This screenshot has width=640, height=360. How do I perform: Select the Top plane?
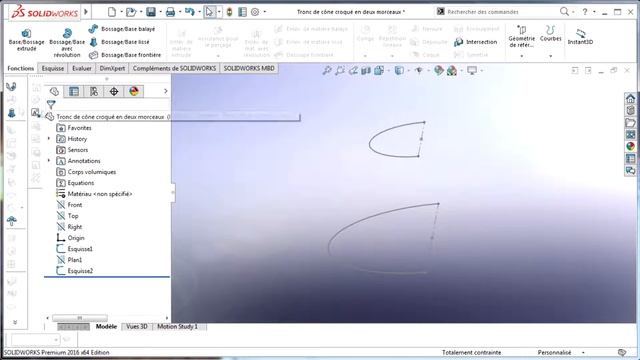click(x=73, y=216)
